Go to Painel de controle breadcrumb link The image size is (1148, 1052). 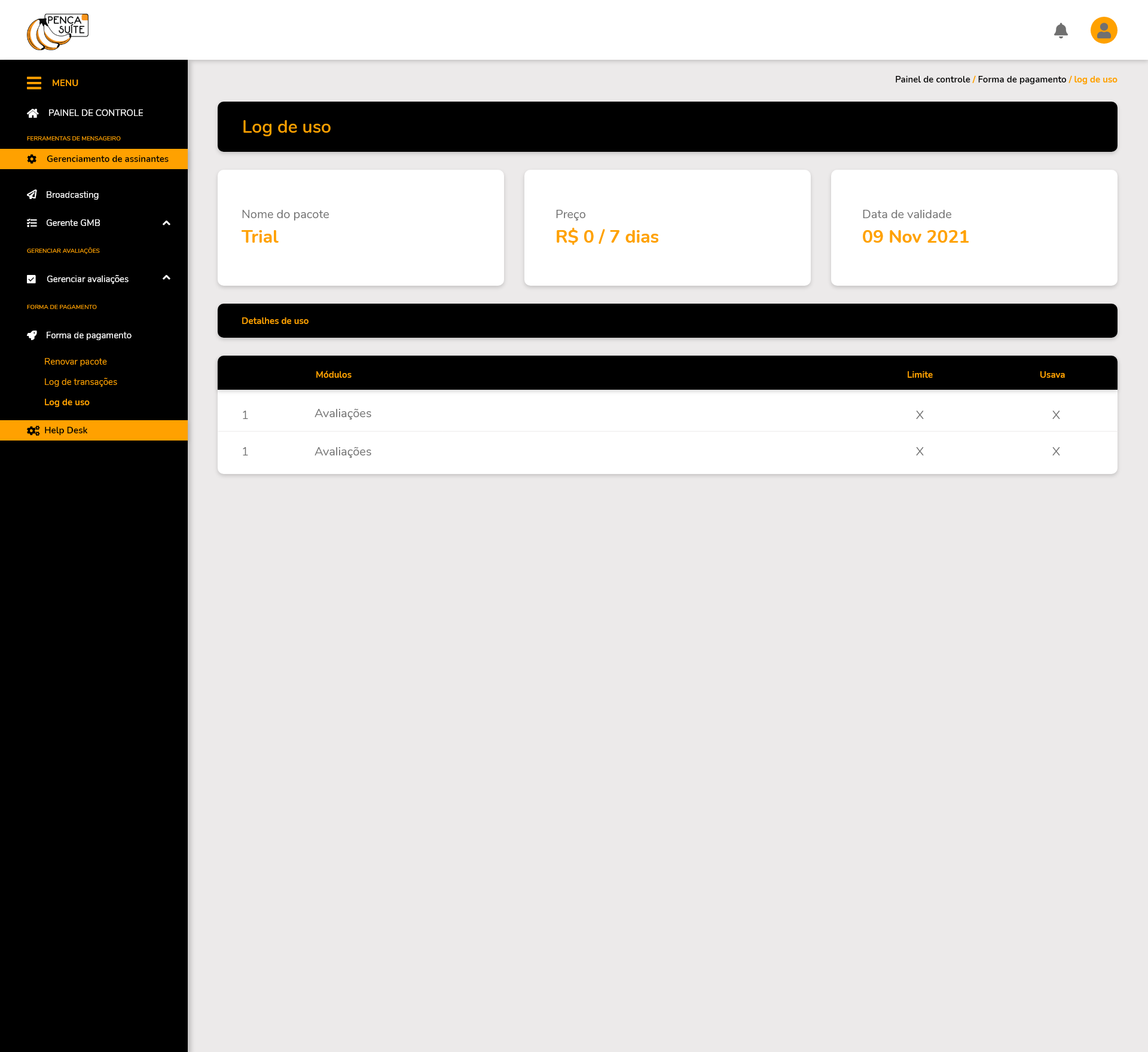click(932, 79)
